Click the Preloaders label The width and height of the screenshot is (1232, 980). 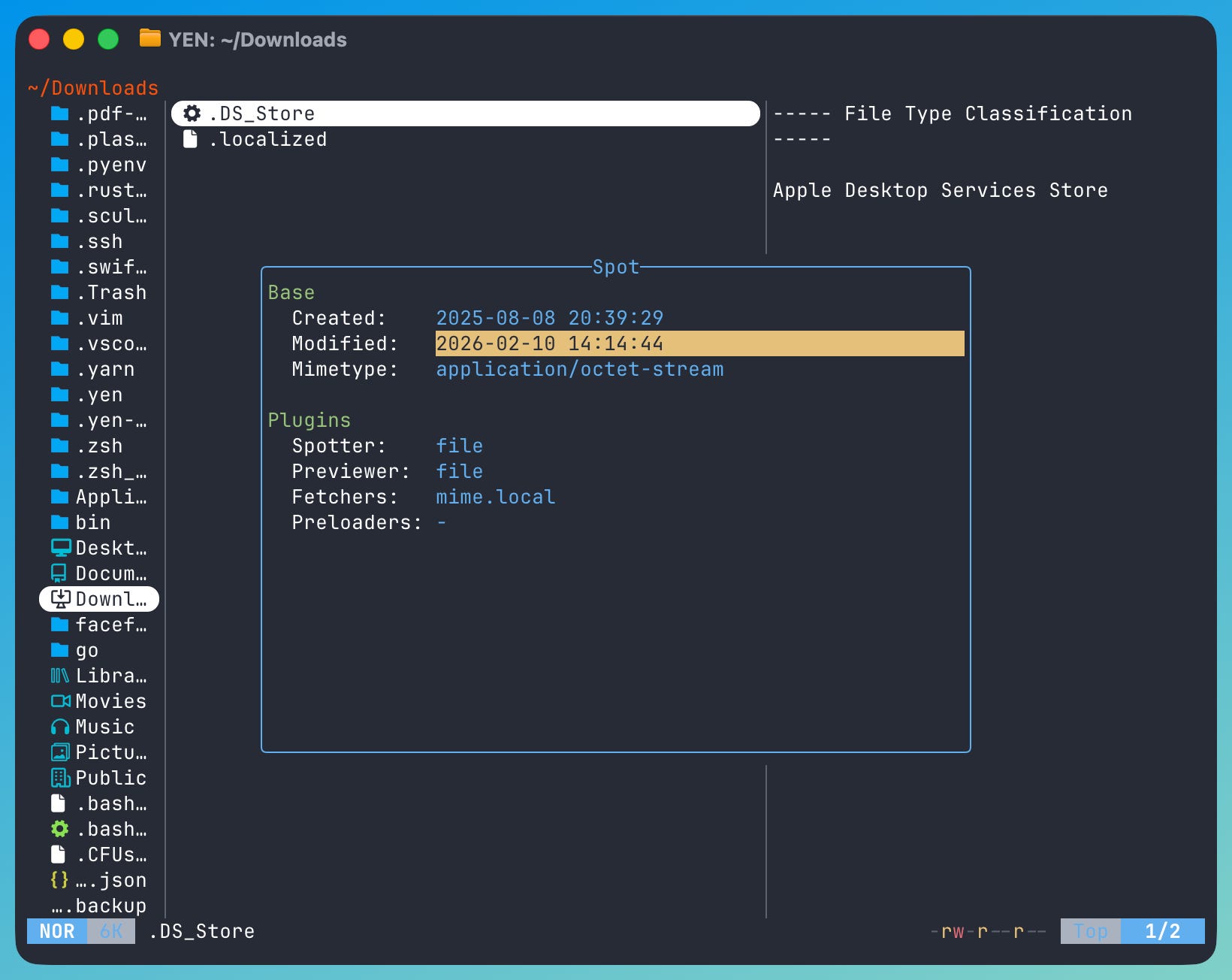[358, 522]
